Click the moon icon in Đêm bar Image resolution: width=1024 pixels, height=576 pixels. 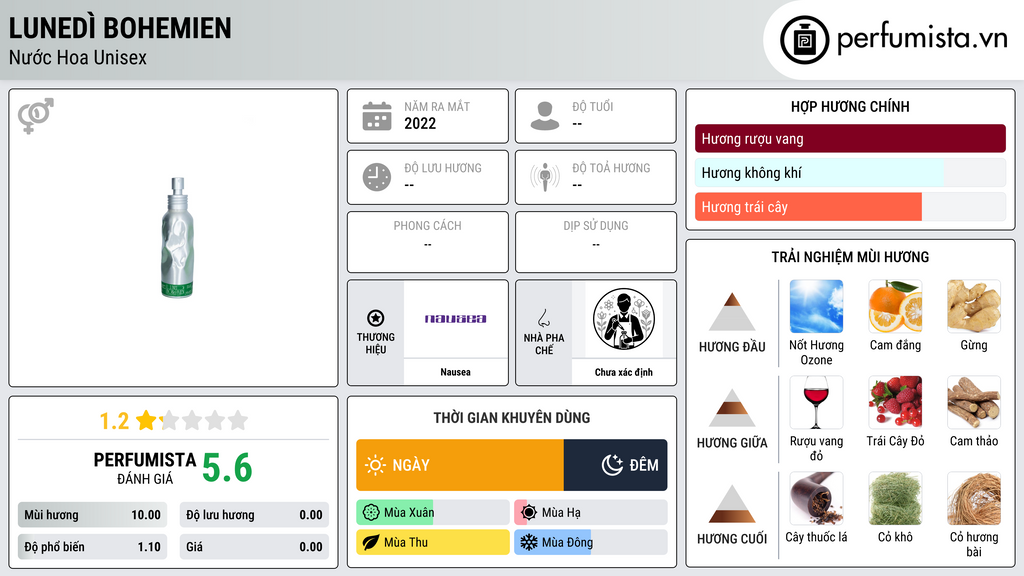[612, 465]
